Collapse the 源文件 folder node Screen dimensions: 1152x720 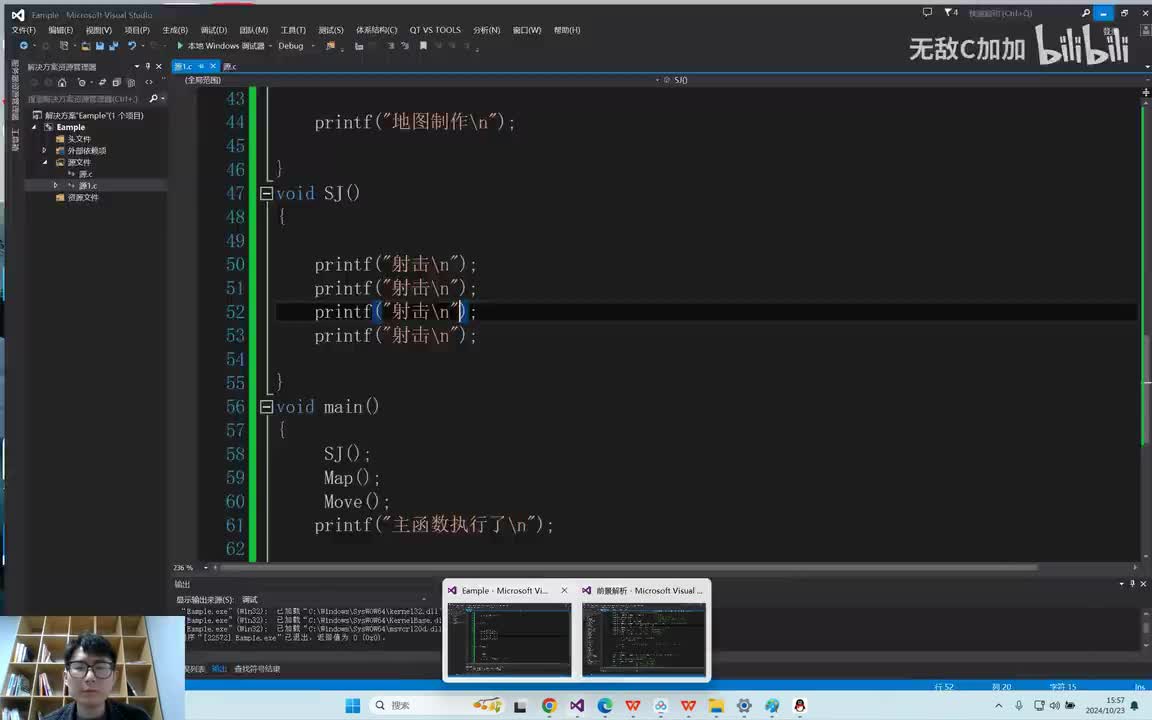(x=45, y=162)
